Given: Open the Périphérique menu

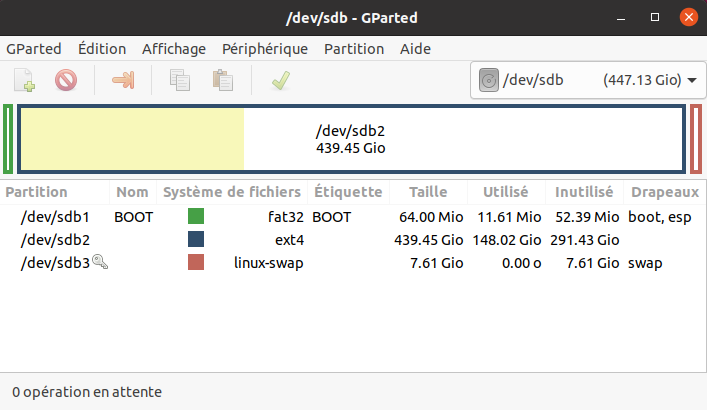Looking at the screenshot, I should coord(265,49).
